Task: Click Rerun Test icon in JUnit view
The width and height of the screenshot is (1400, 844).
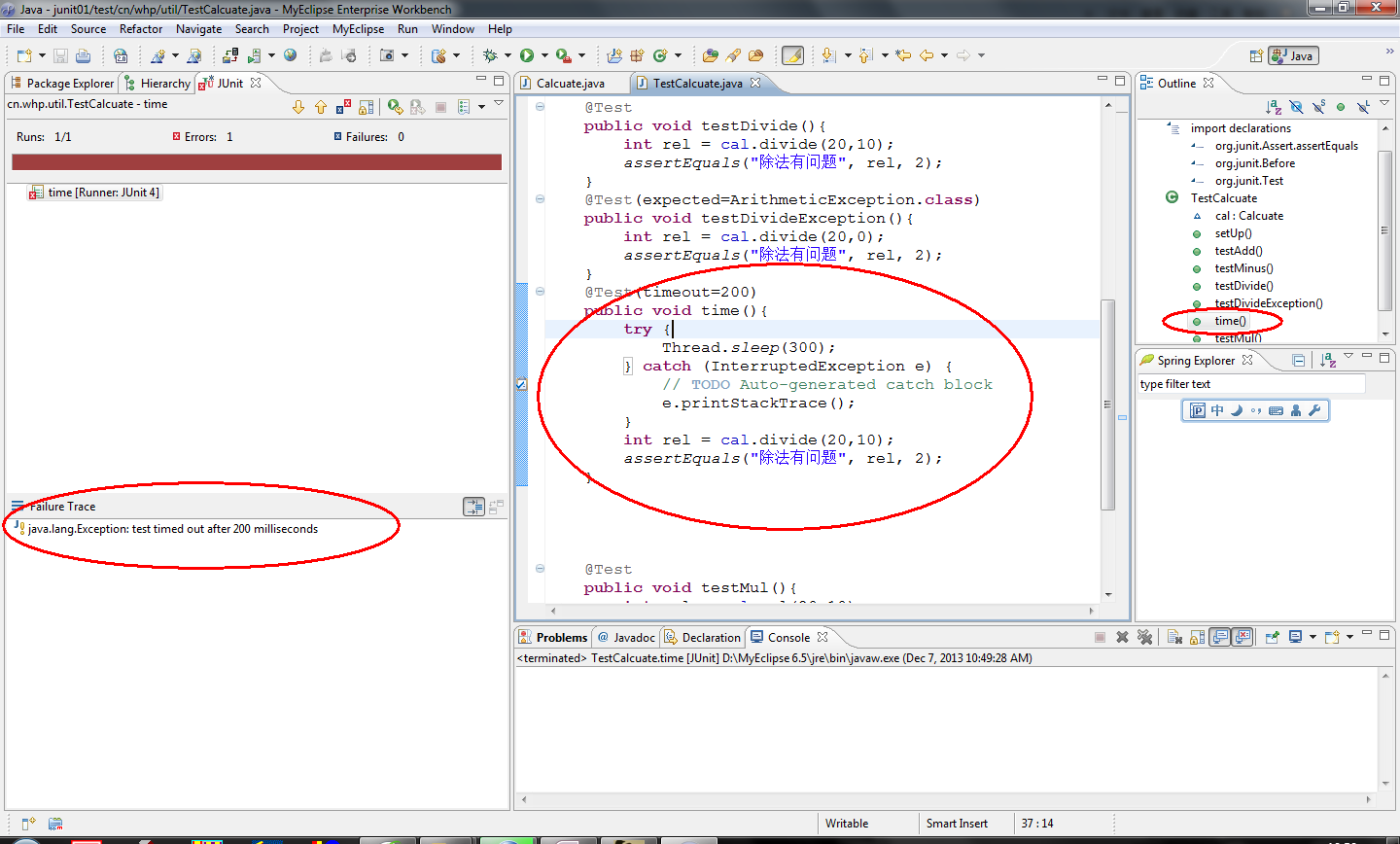Action: 395,107
